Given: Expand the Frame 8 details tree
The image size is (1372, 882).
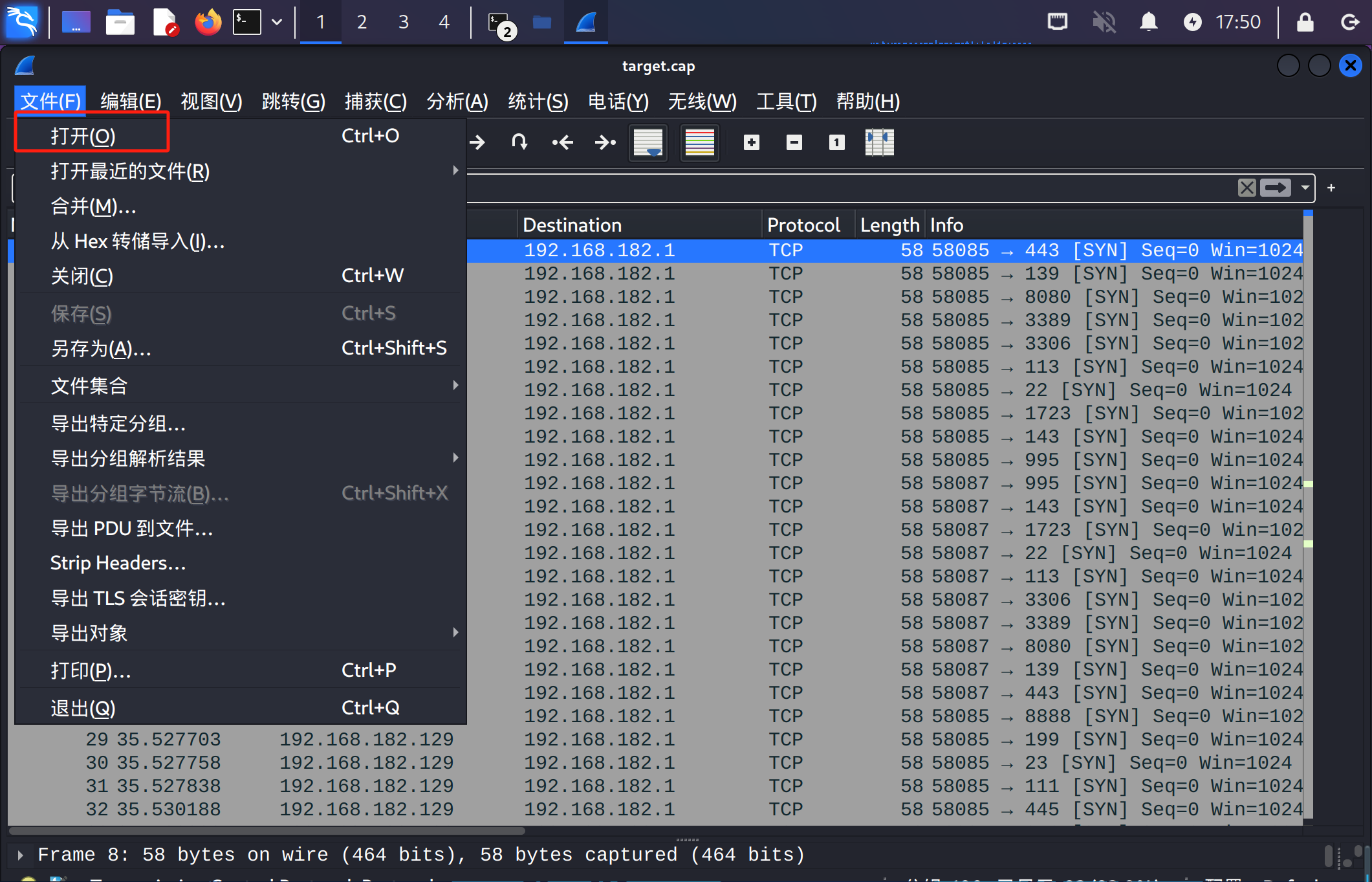Looking at the screenshot, I should (20, 855).
